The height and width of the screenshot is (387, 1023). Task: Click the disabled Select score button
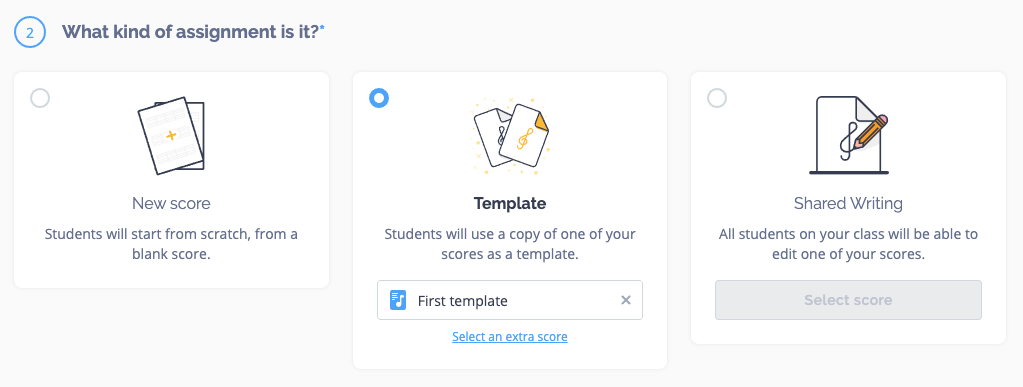[x=848, y=300]
